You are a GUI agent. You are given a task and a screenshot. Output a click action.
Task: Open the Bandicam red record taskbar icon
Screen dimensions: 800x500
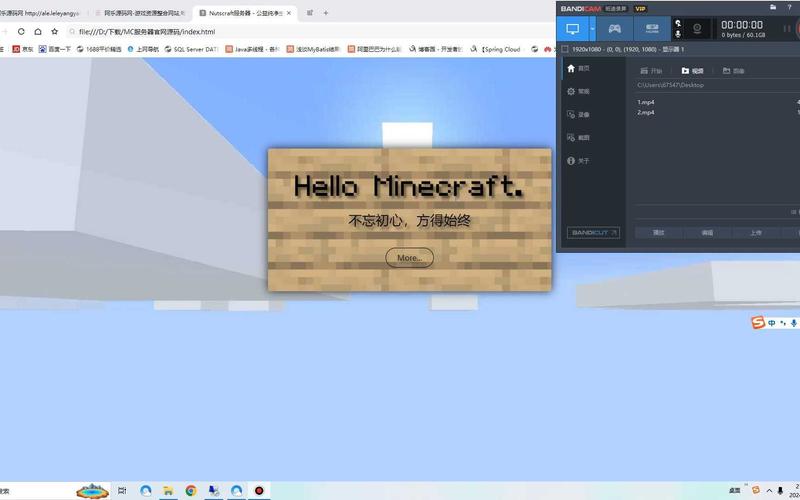pyautogui.click(x=259, y=491)
